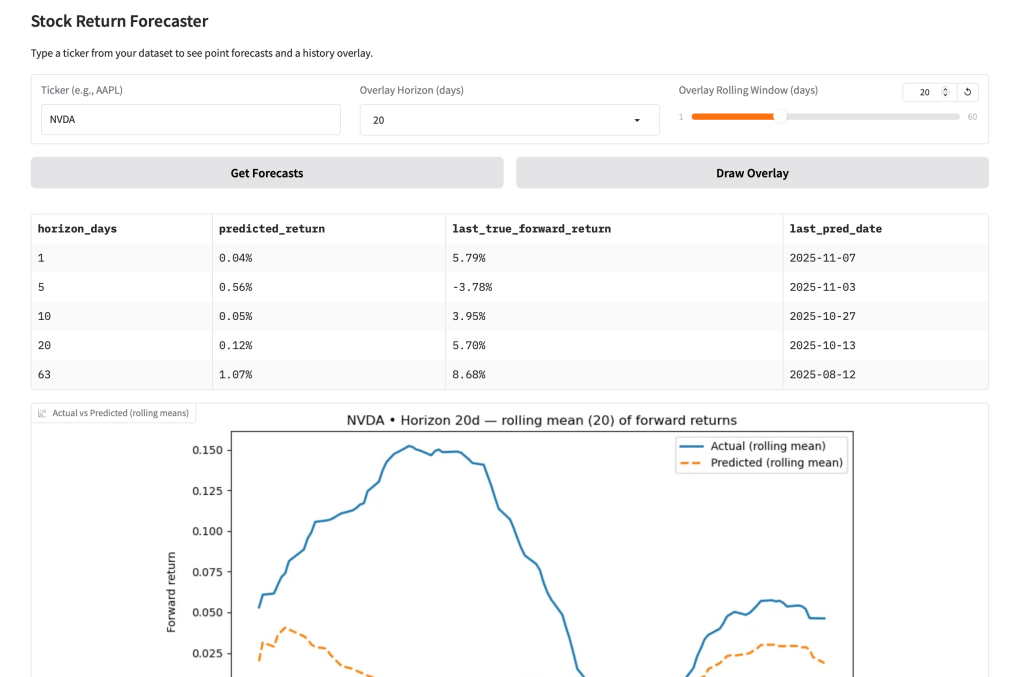Click the -3.78% forward return cell
Screen dimensions: 1023x677
472,287
